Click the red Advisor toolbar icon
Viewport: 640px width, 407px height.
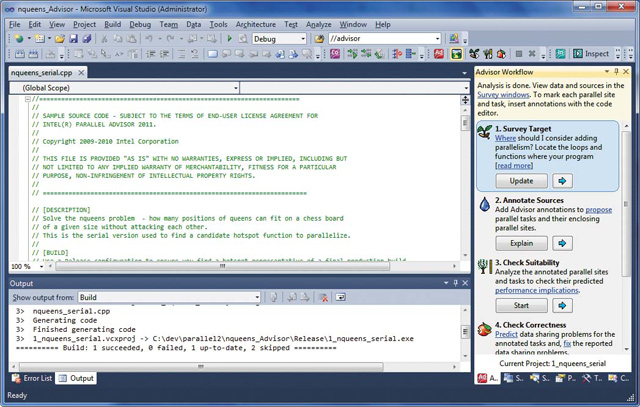[x=439, y=54]
